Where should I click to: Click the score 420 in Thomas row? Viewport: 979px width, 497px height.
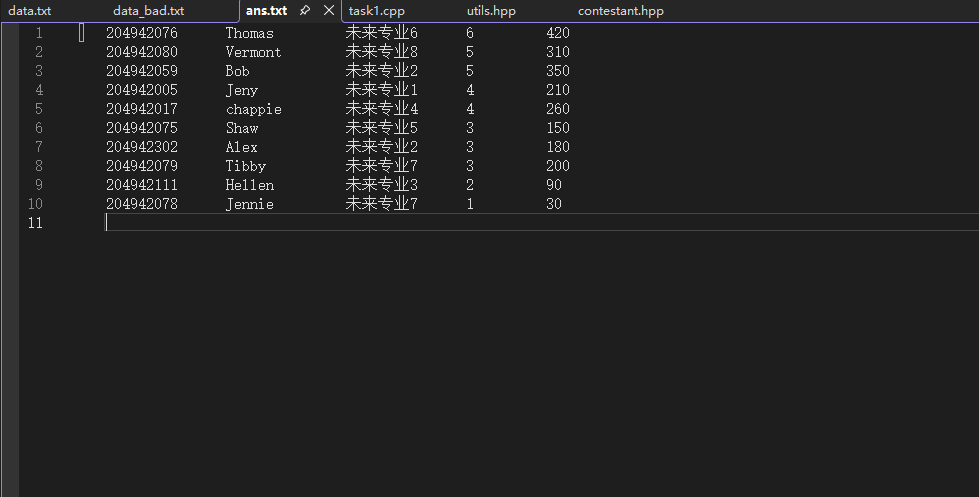click(558, 32)
